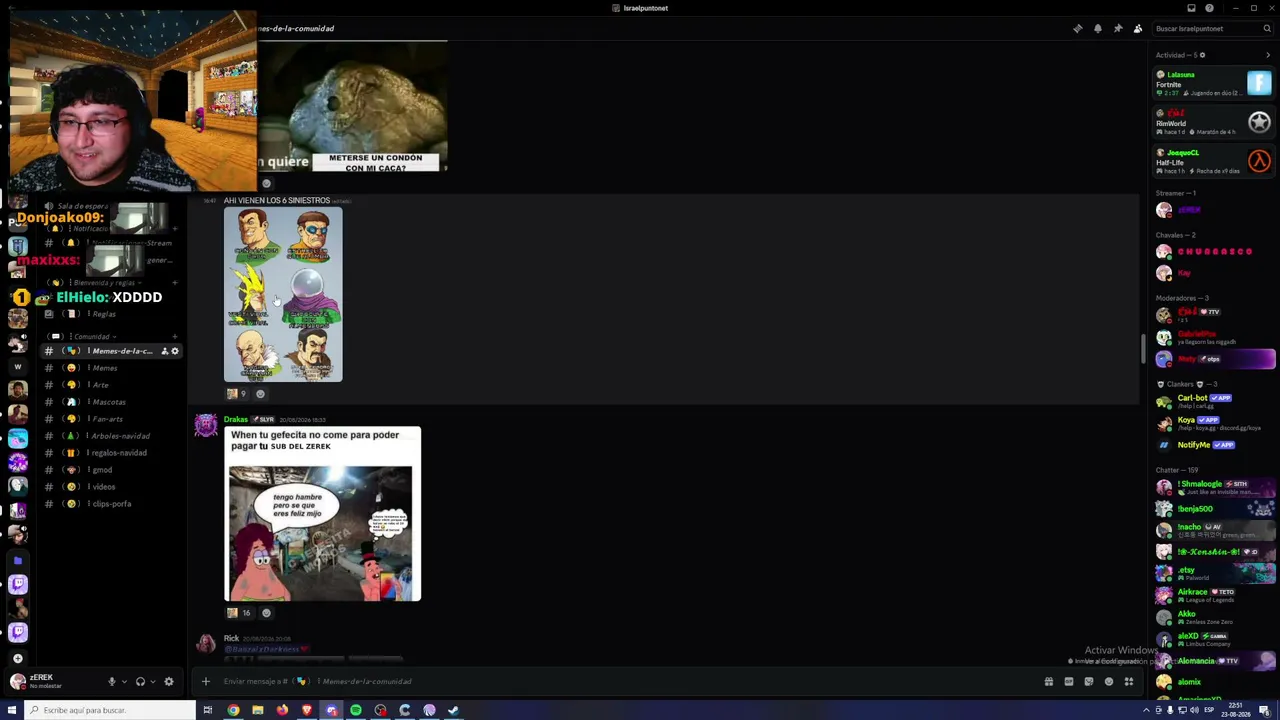Toggle the headphones deafen button
1280x720 pixels.
coord(140,681)
